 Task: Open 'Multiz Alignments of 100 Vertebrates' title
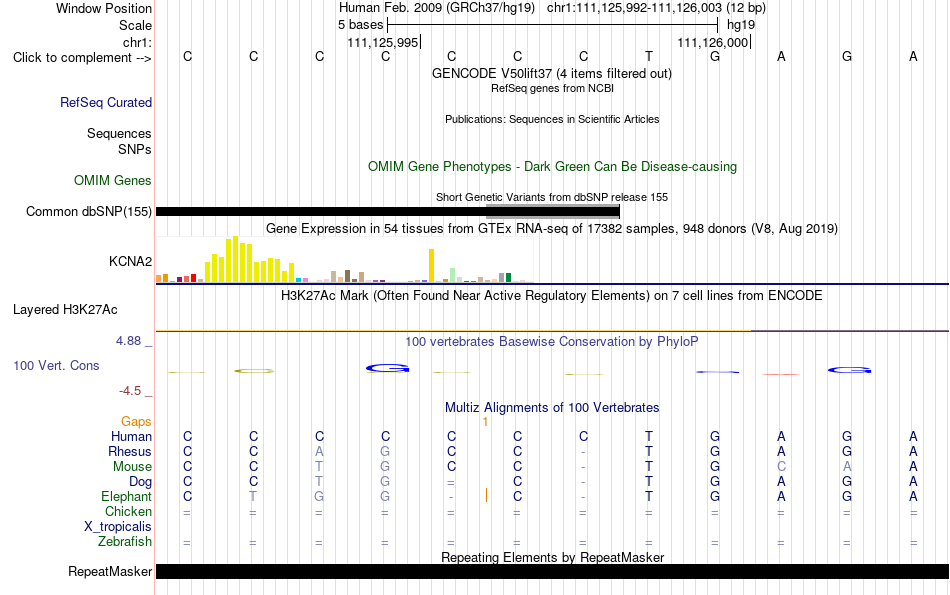pyautogui.click(x=552, y=407)
